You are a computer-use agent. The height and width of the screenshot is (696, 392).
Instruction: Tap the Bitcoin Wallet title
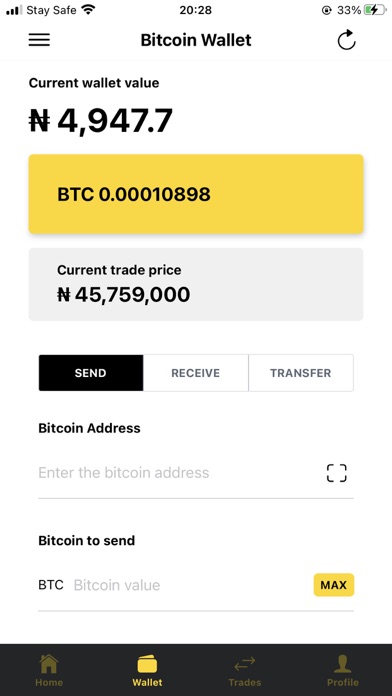[x=196, y=40]
